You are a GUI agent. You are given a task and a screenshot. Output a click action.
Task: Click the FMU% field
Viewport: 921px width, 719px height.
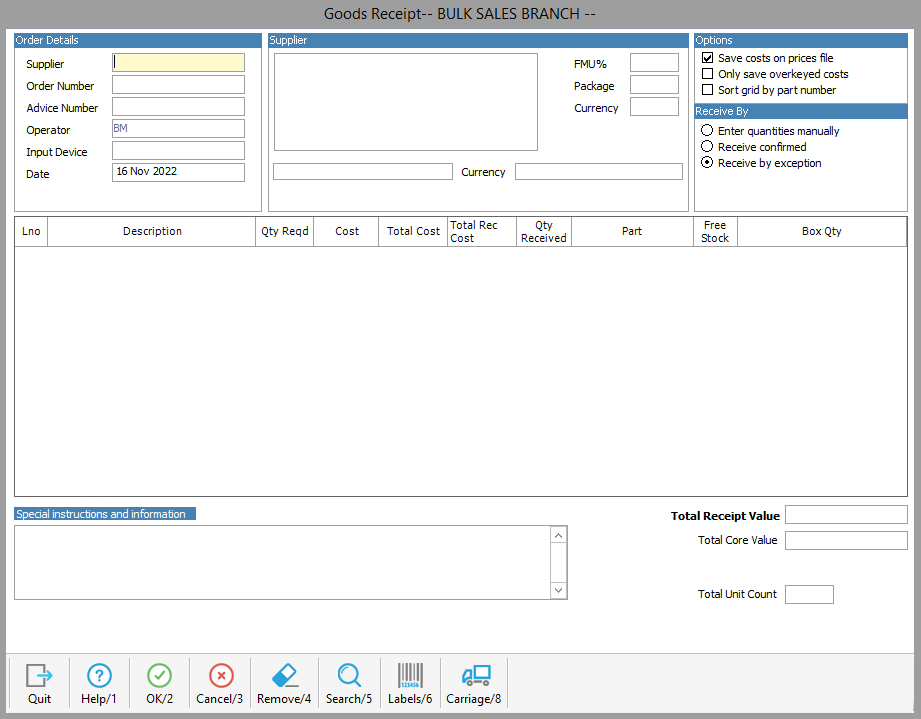click(654, 62)
